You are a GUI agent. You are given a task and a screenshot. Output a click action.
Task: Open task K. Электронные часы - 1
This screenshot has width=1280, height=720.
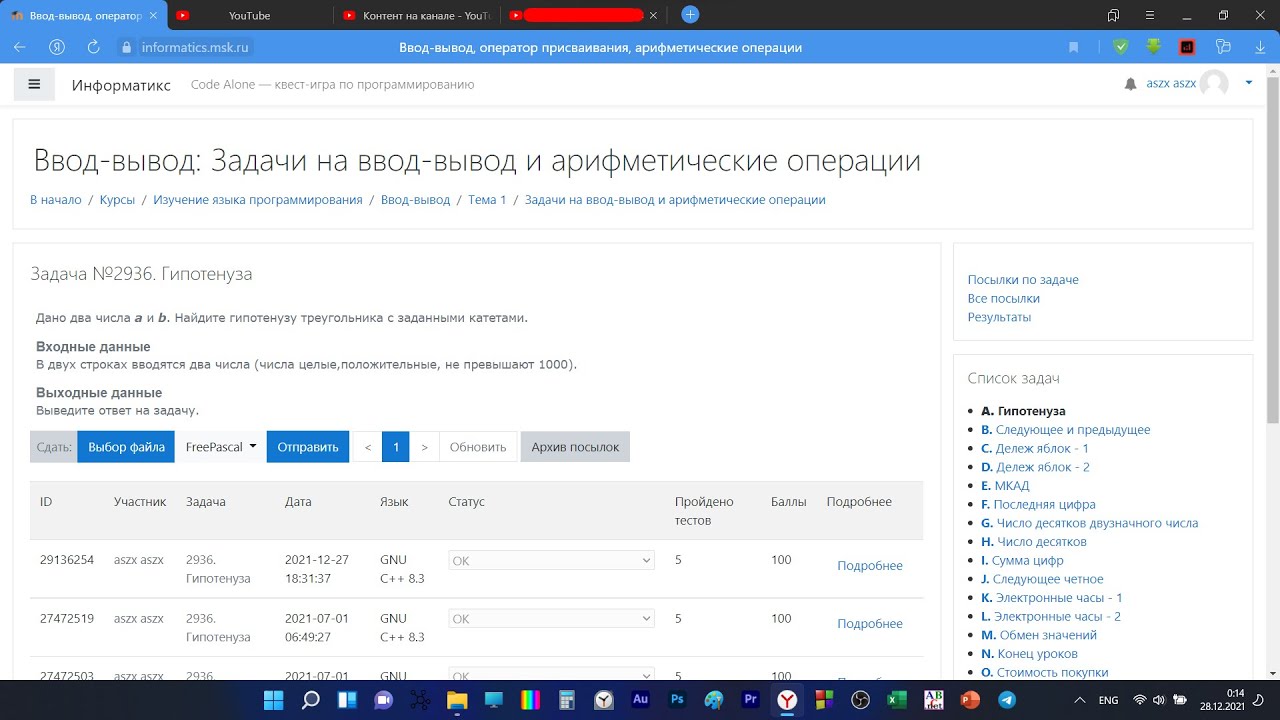(1052, 597)
